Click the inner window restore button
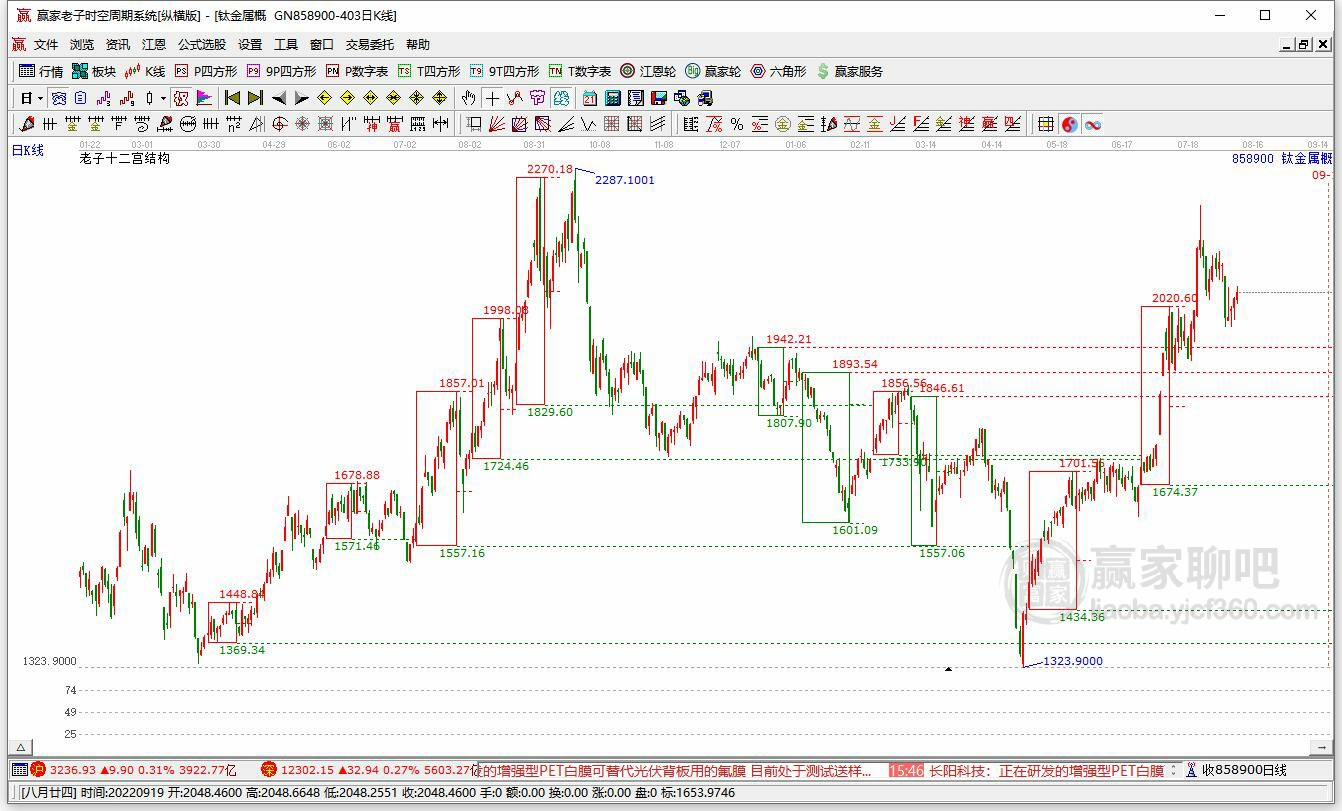Image resolution: width=1342 pixels, height=811 pixels. click(1304, 45)
